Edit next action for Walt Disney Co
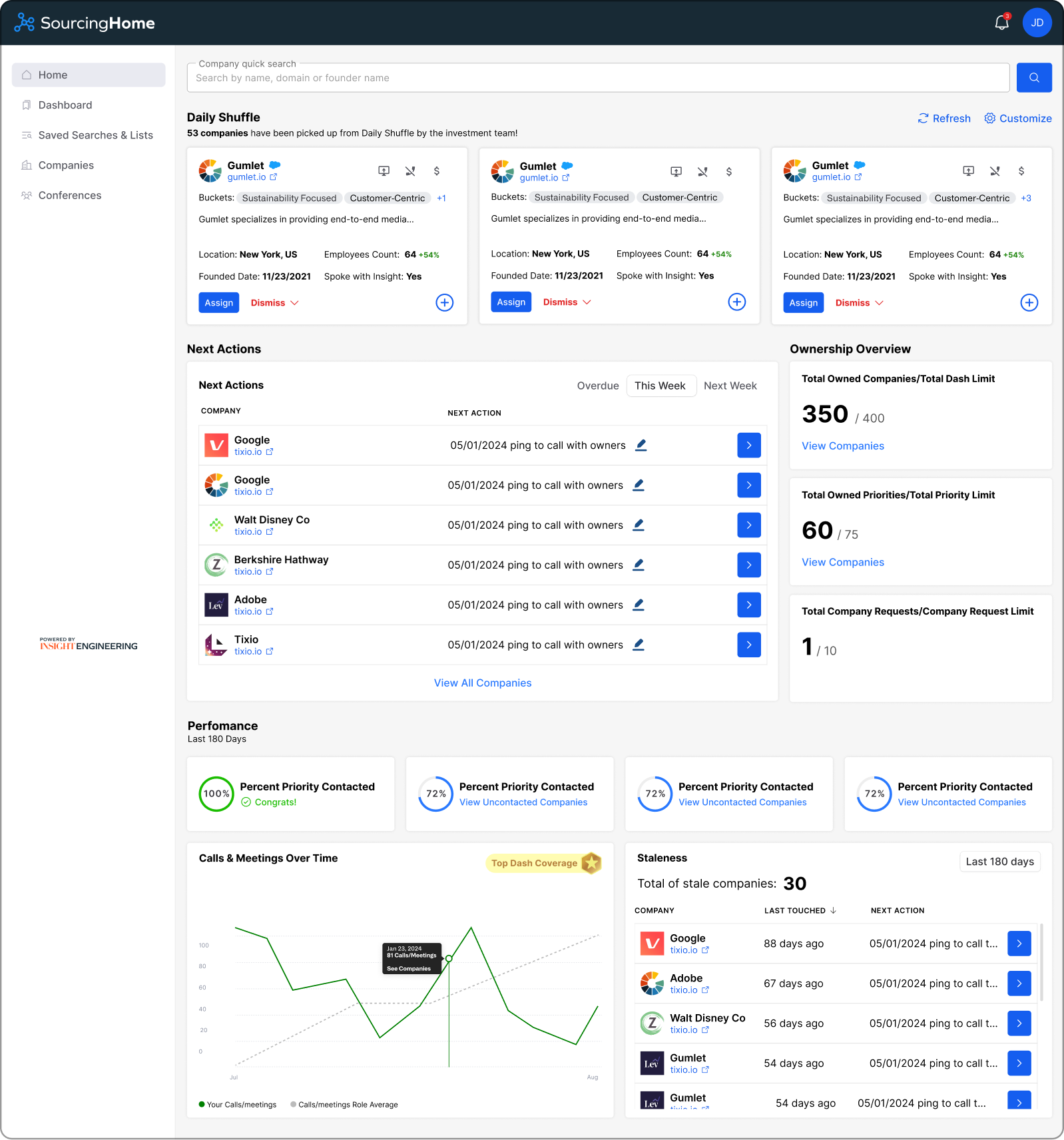Image resolution: width=1064 pixels, height=1140 pixels. [638, 525]
